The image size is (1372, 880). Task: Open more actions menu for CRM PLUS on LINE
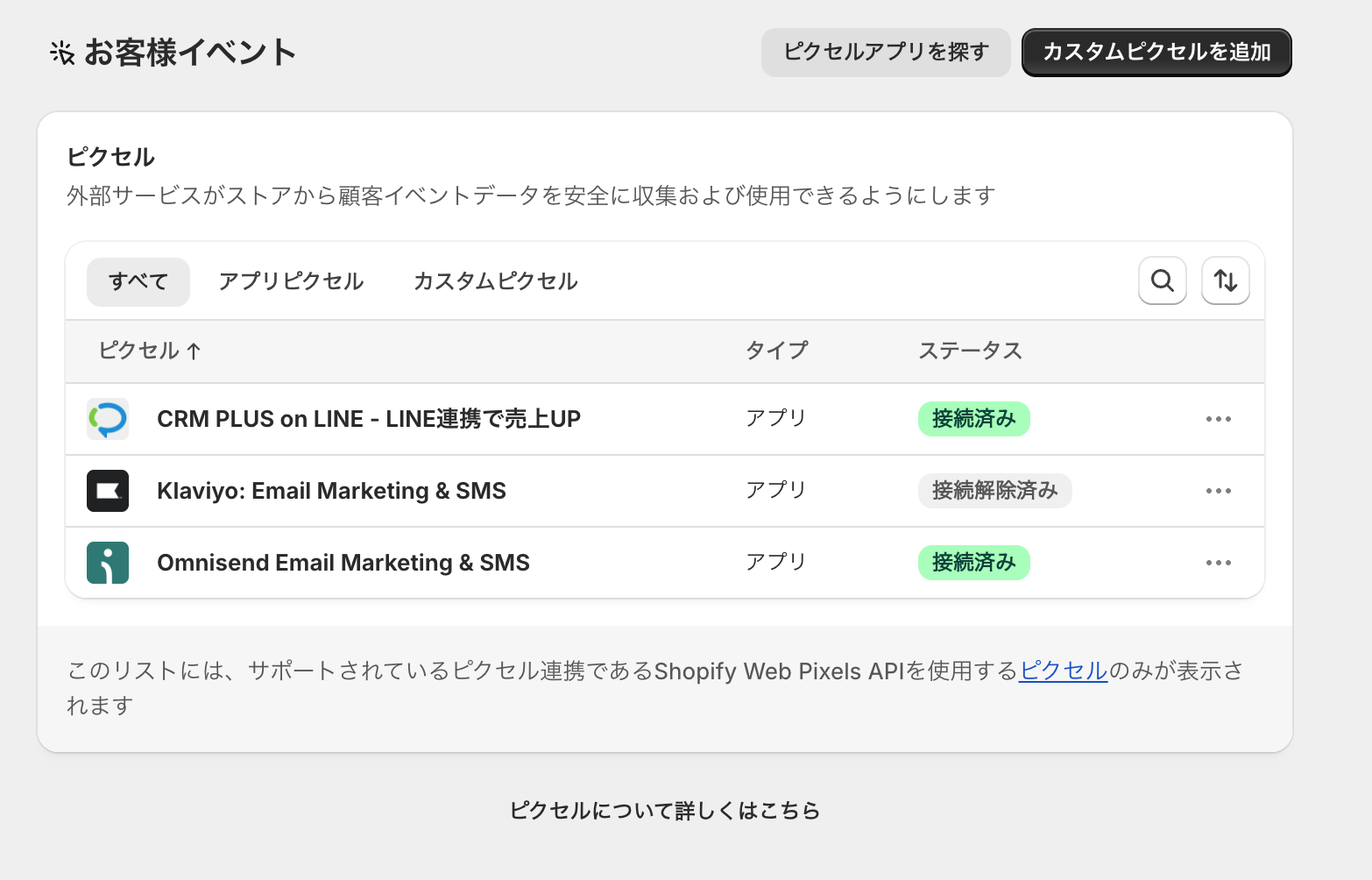point(1218,419)
